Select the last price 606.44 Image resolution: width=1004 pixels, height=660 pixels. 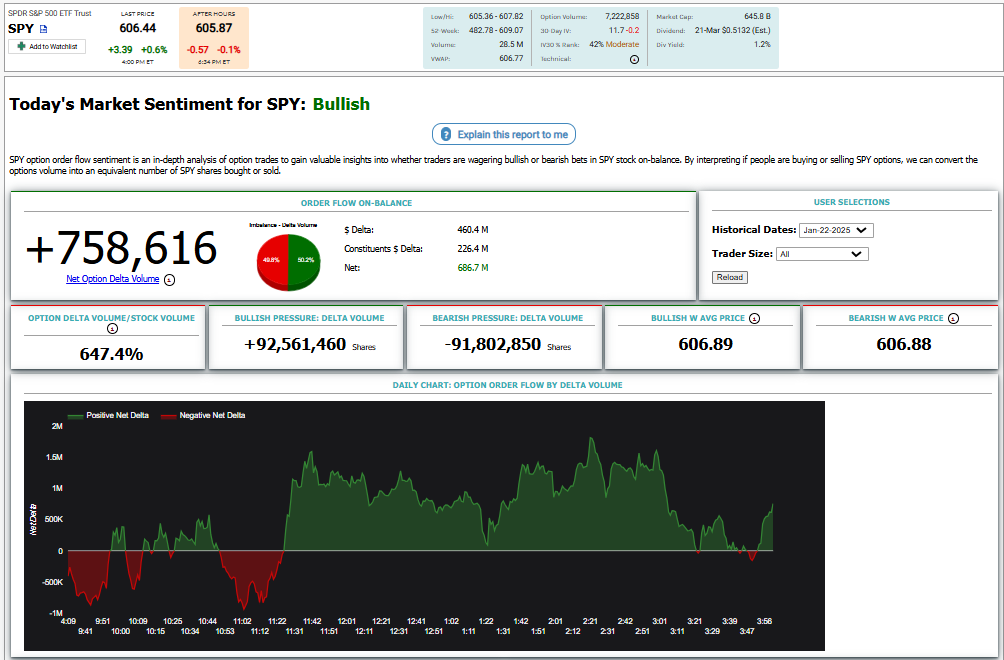(x=138, y=28)
